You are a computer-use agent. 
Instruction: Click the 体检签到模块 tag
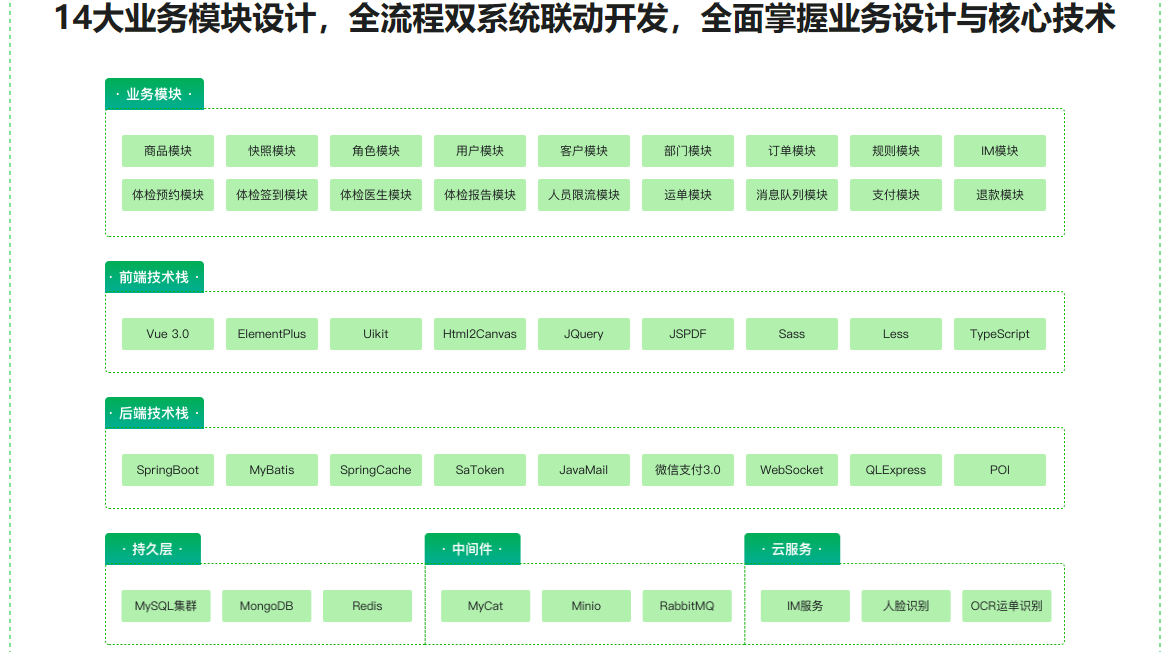click(272, 195)
